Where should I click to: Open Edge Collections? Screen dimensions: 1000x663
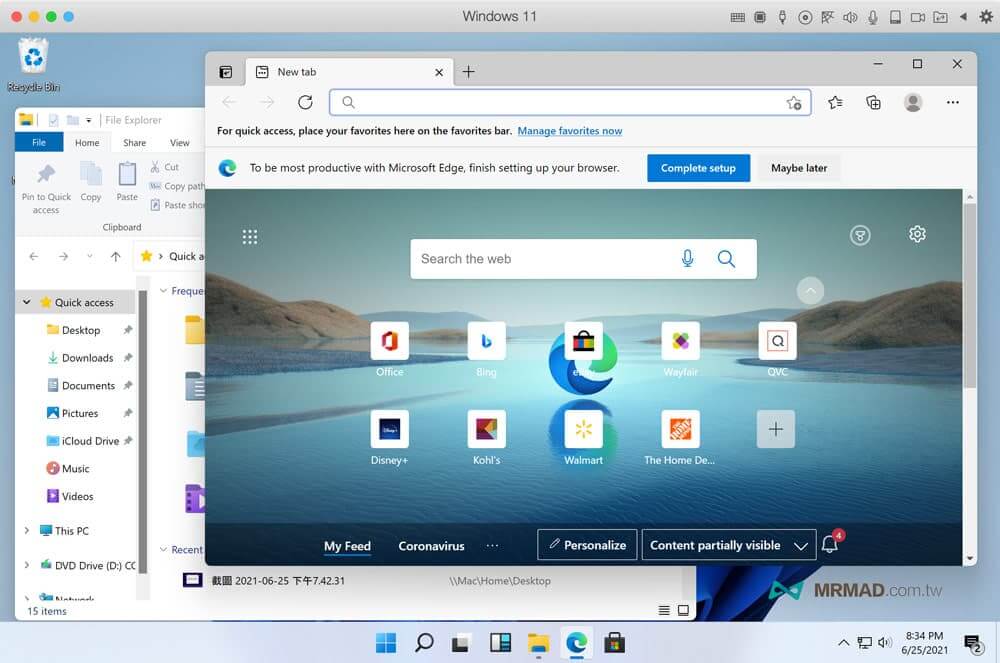click(873, 102)
